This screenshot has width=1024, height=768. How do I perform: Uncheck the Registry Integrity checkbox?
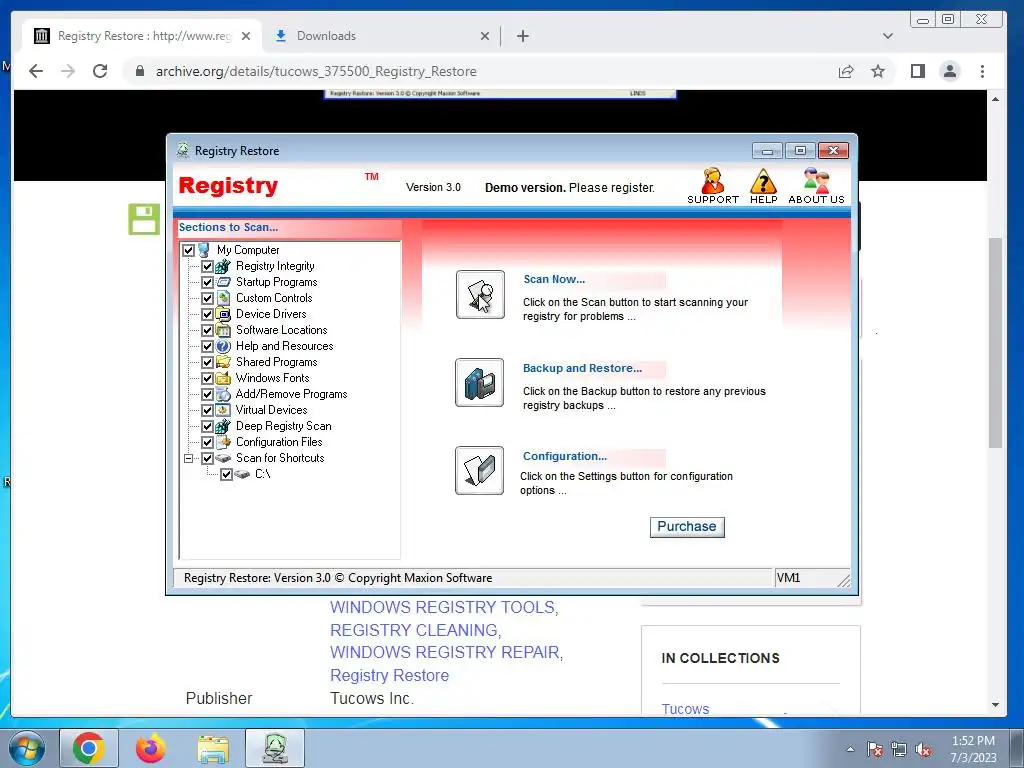pyautogui.click(x=208, y=266)
